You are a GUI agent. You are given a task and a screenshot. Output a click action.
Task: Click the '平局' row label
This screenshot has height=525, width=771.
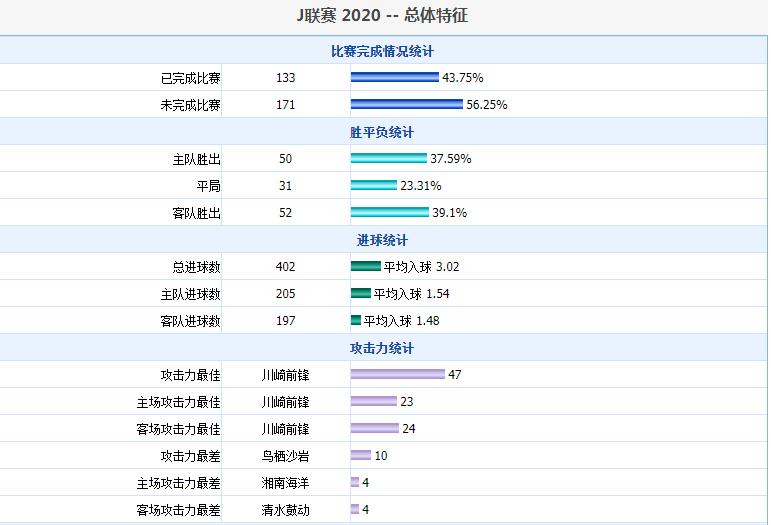coord(208,186)
